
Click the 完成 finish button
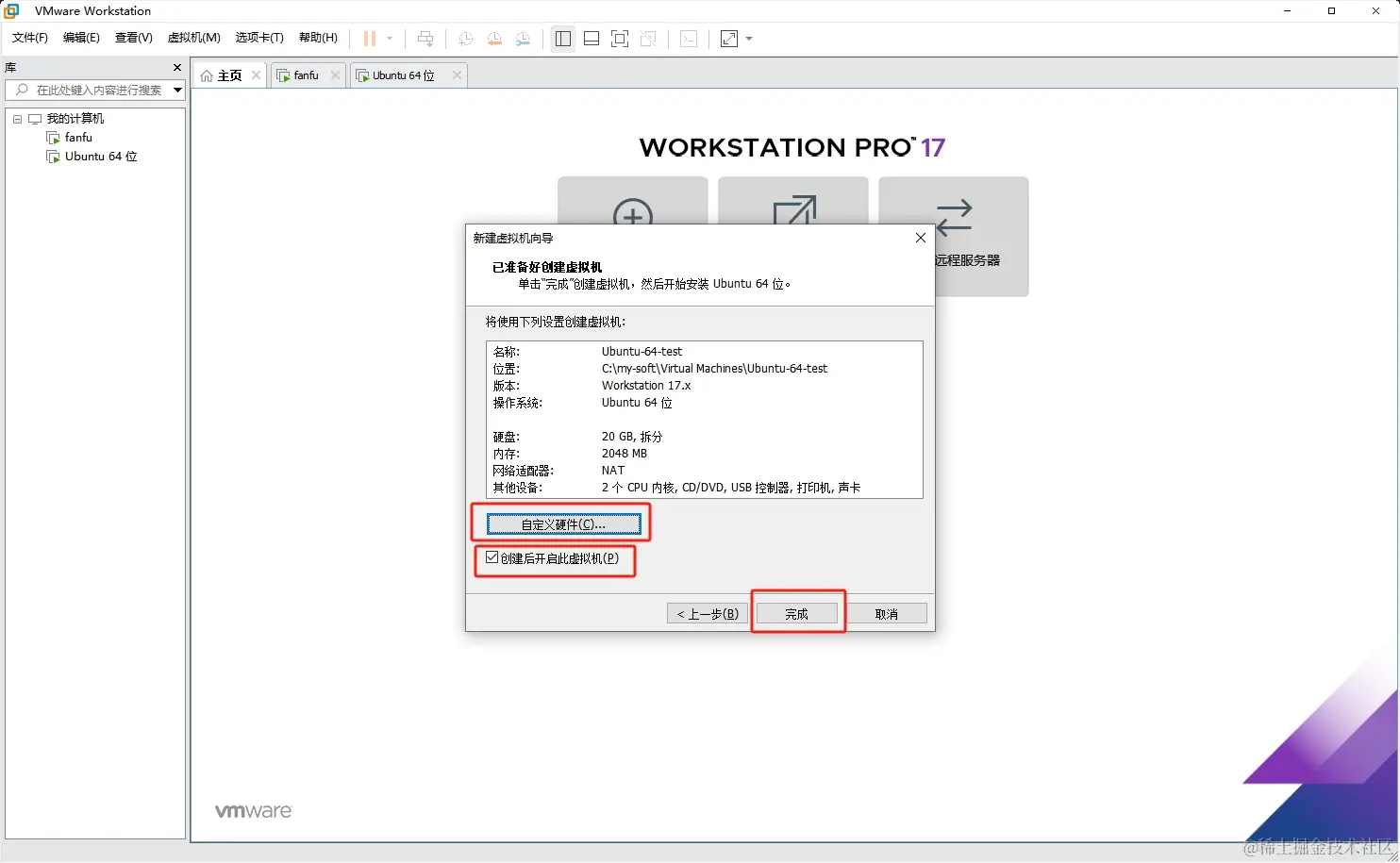coord(796,614)
